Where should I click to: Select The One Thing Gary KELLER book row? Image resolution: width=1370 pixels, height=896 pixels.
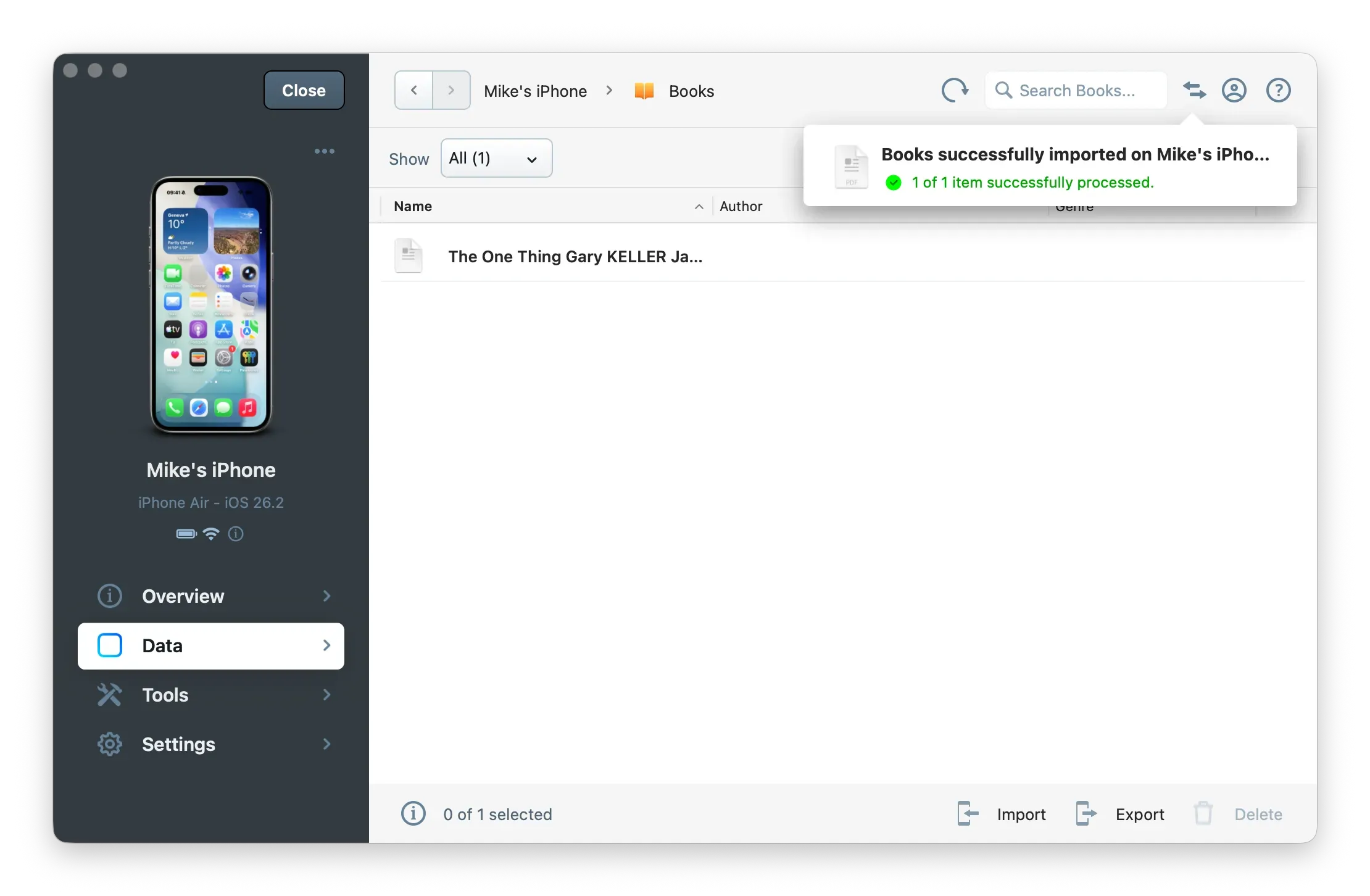point(574,257)
